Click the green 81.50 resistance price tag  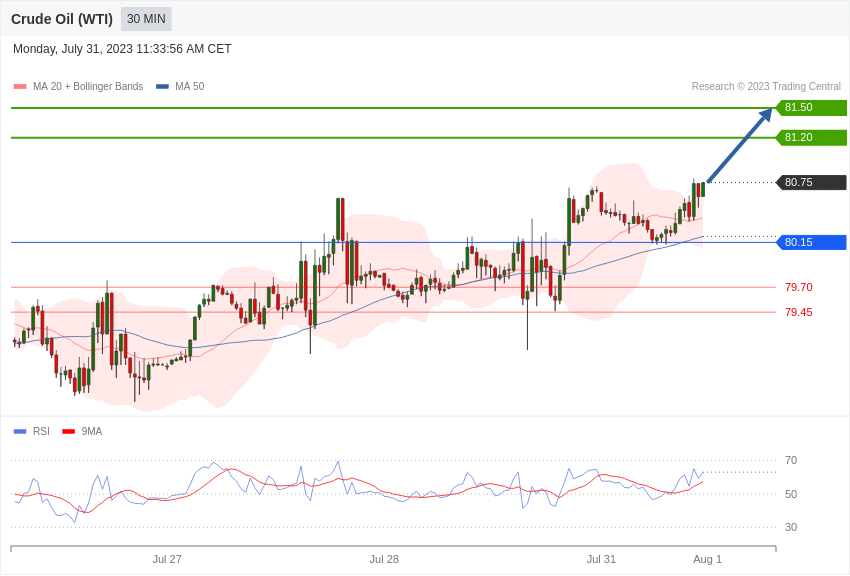tap(812, 107)
